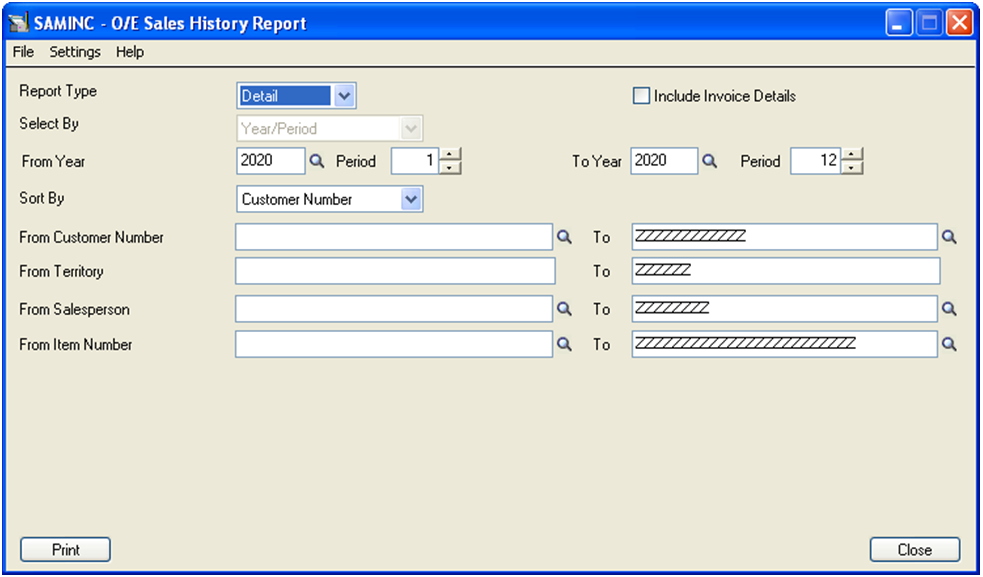Open the File menu
This screenshot has height=577, width=983.
tap(23, 52)
